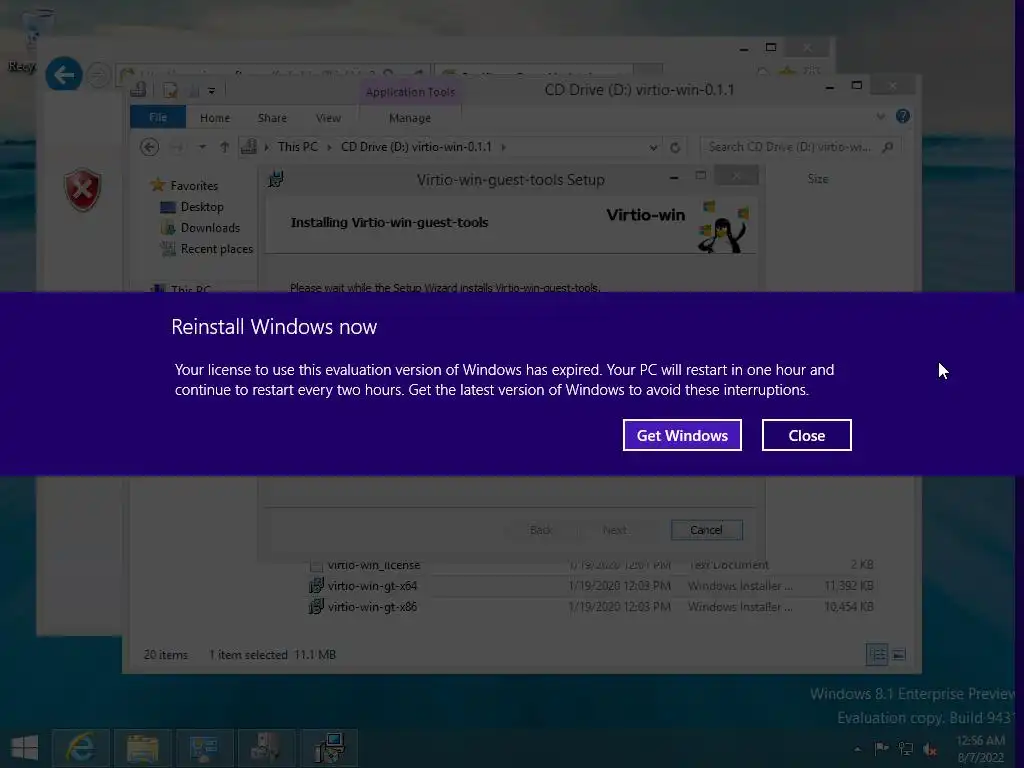Click the red shield error icon
1024x768 pixels.
coord(82,189)
